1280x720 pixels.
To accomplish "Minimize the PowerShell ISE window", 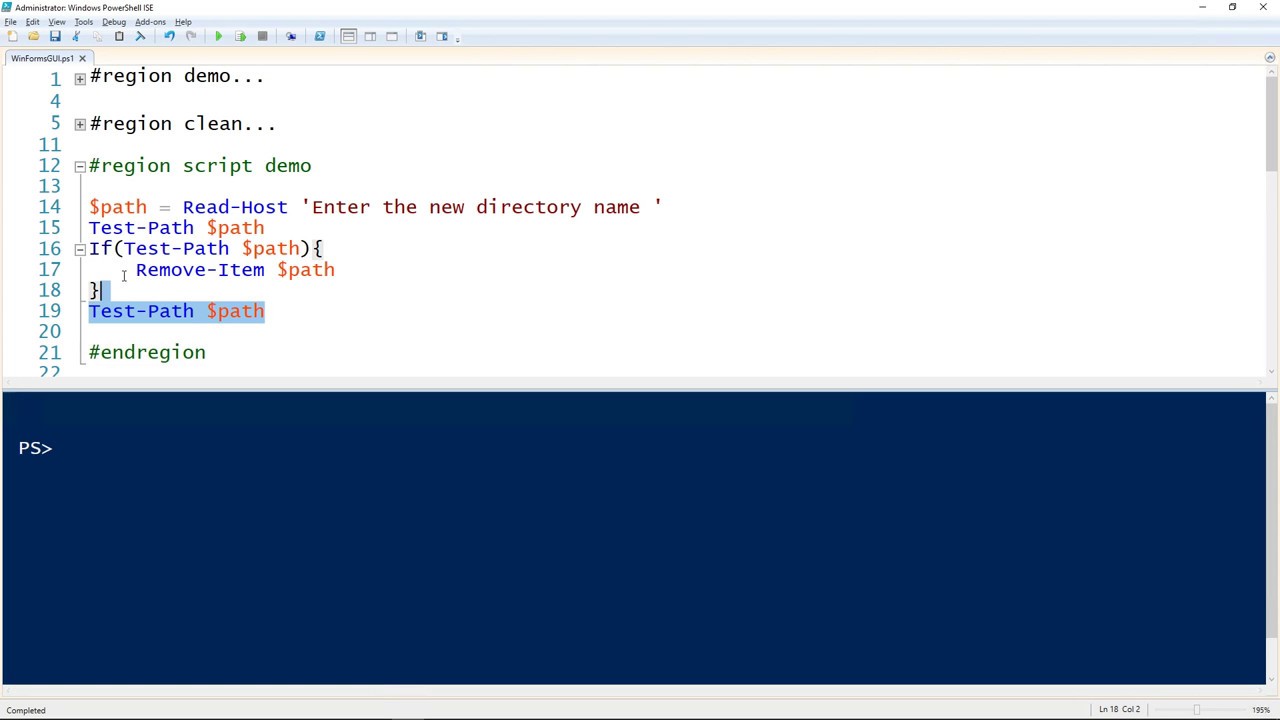I will (x=1202, y=7).
